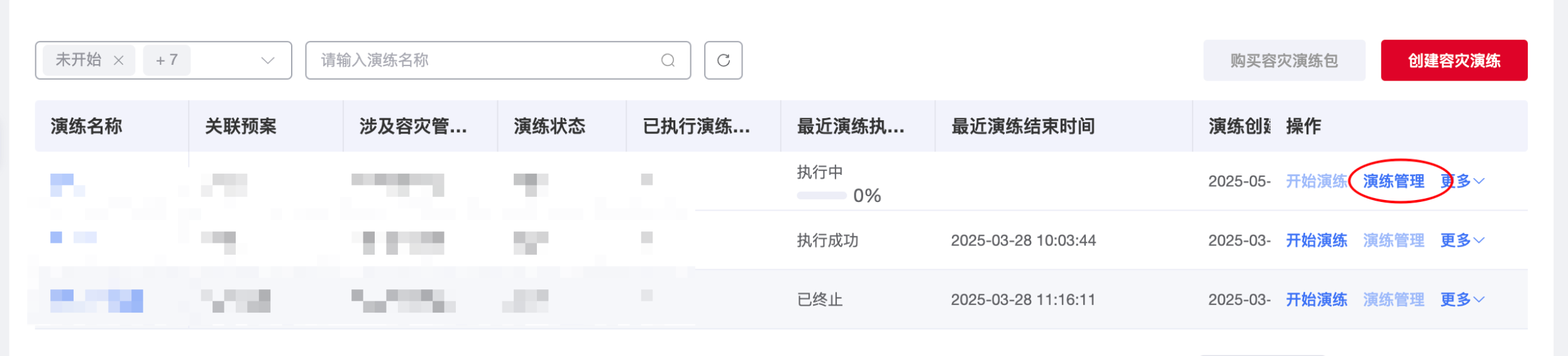
Task: Expand 更多 menu in the 执行成功 row
Action: 1462,240
